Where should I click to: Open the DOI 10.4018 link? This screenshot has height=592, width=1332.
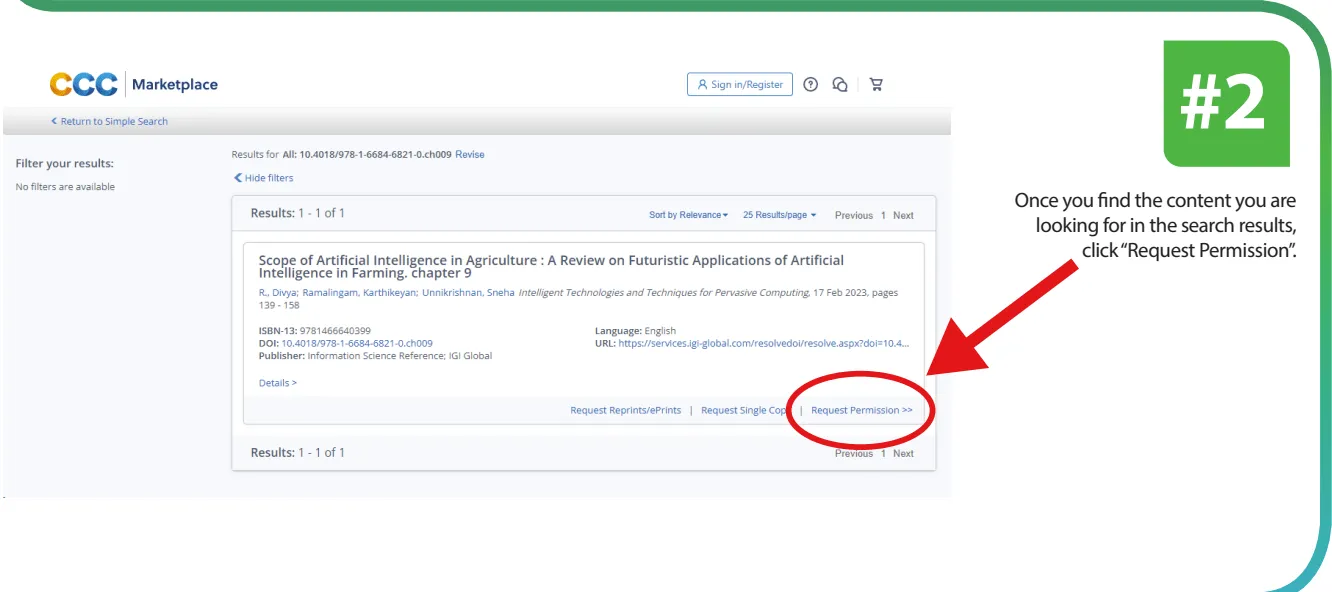pos(357,343)
